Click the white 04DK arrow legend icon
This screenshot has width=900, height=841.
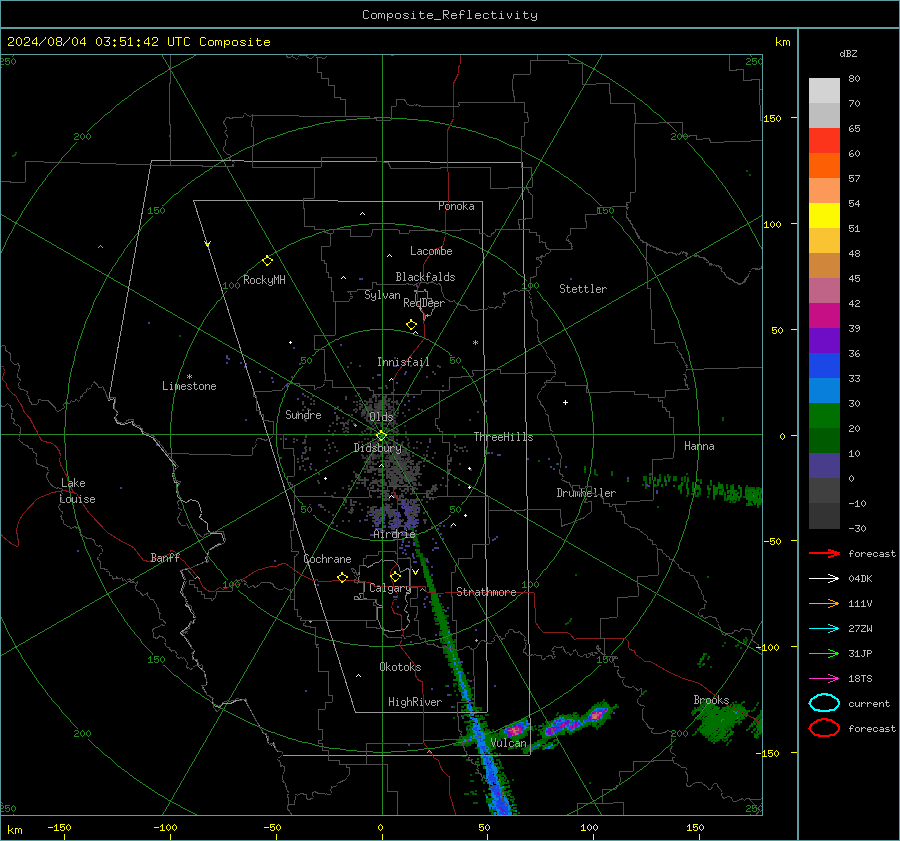point(824,578)
